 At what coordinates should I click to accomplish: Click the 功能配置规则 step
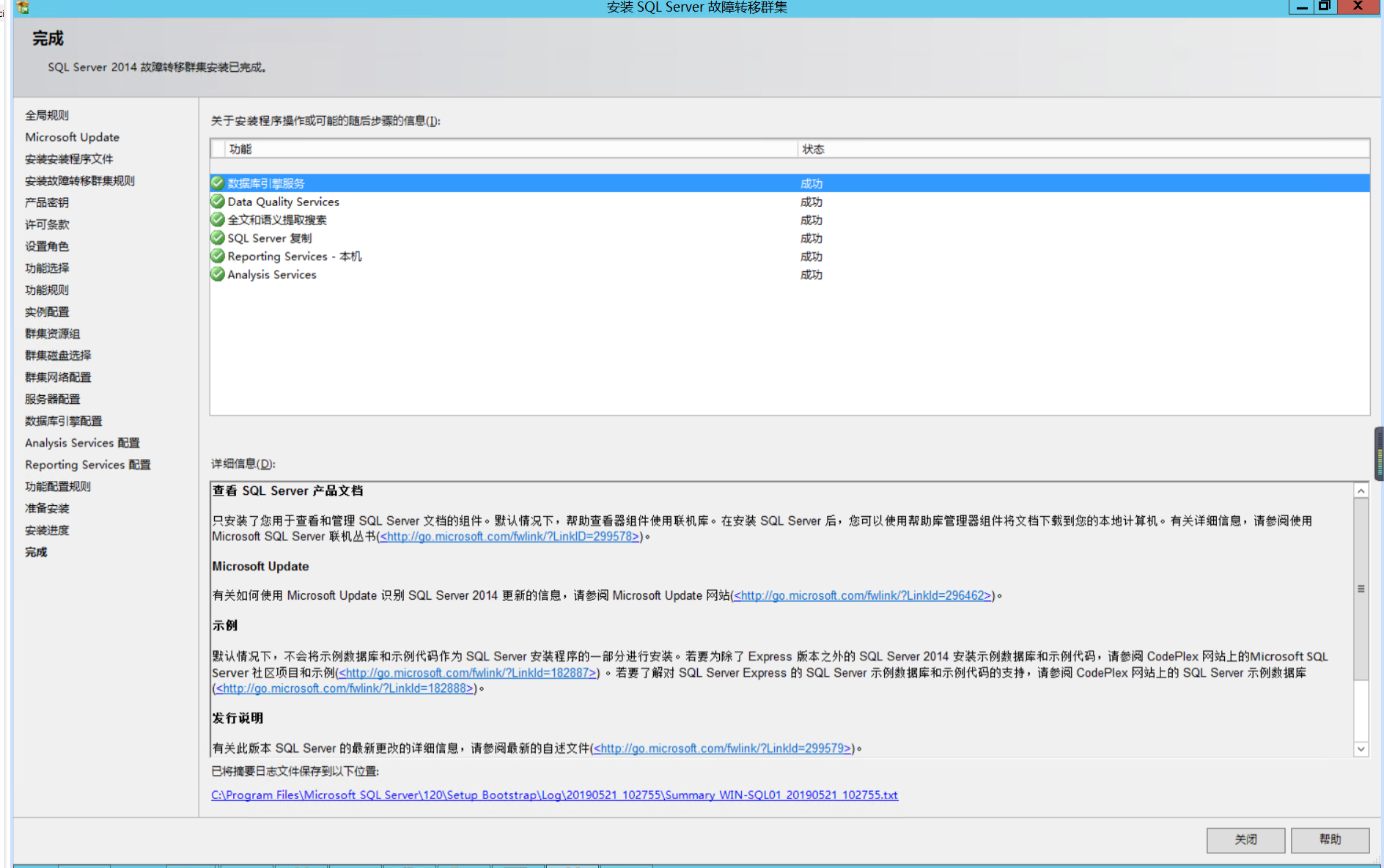[x=58, y=487]
